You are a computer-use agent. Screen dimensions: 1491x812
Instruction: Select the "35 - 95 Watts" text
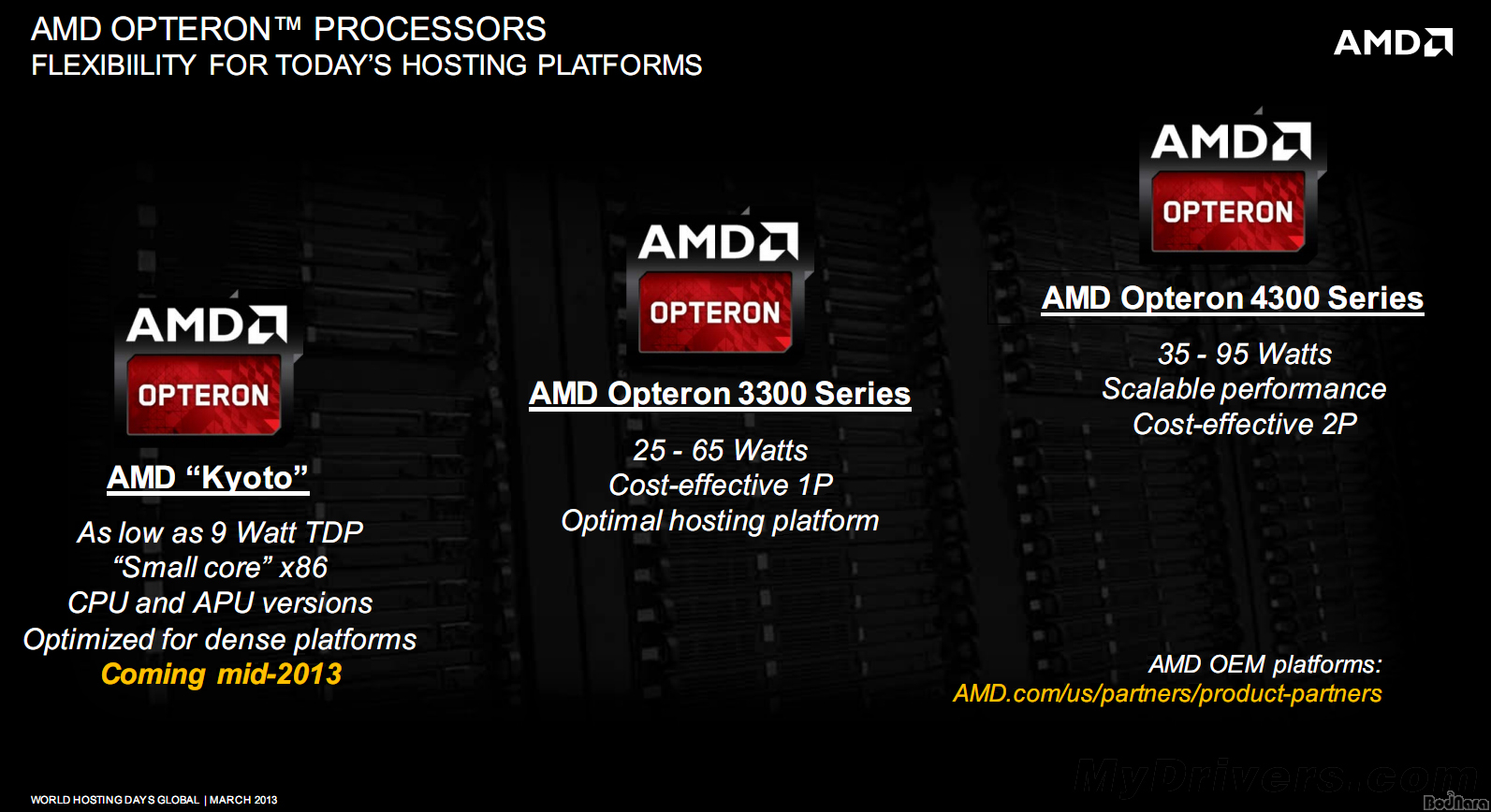click(1244, 355)
